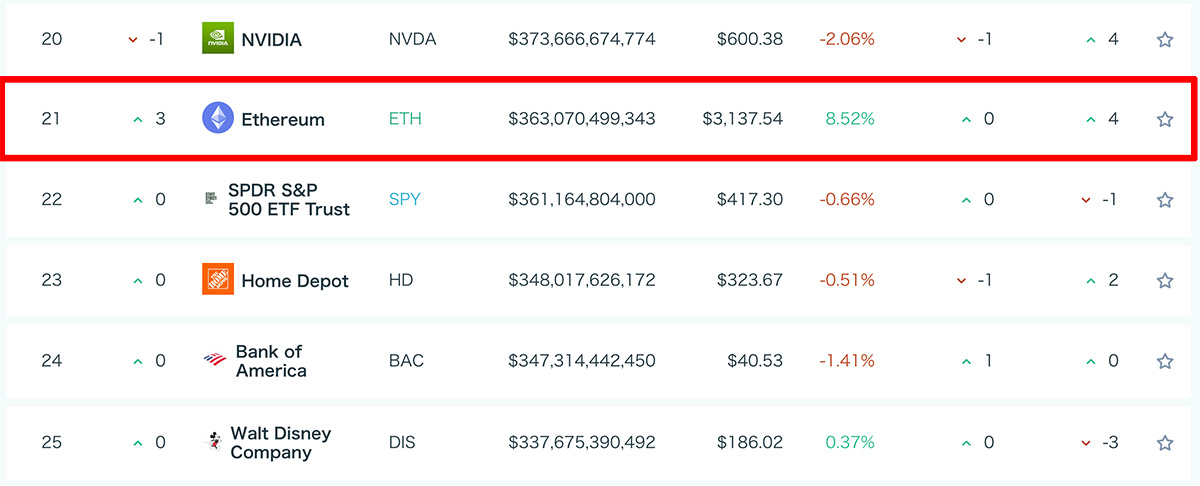Open the Walt Disney Company page
This screenshot has width=1200, height=486.
(x=280, y=442)
